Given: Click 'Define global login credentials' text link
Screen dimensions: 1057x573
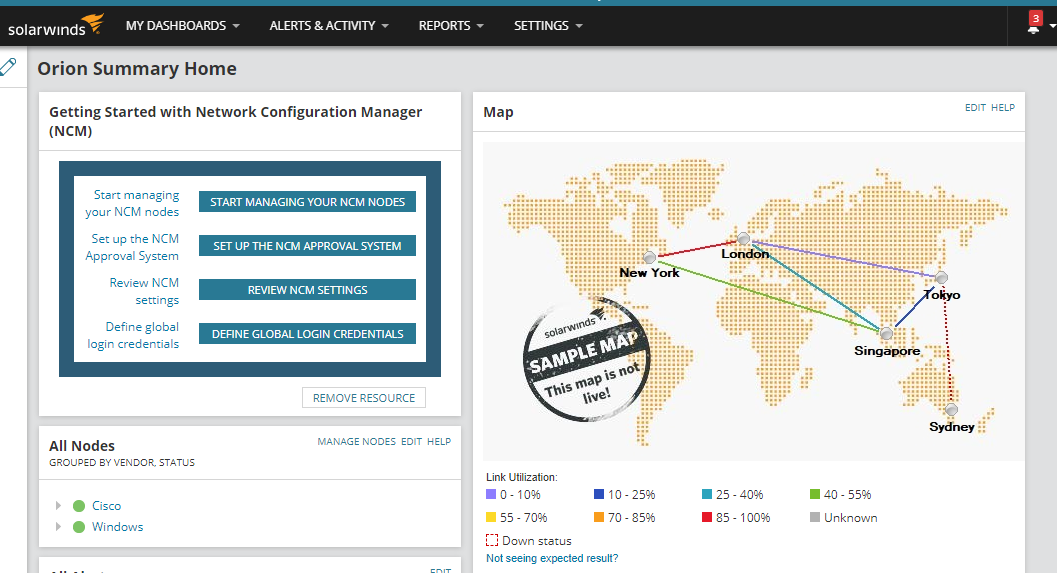Looking at the screenshot, I should pyautogui.click(x=133, y=335).
